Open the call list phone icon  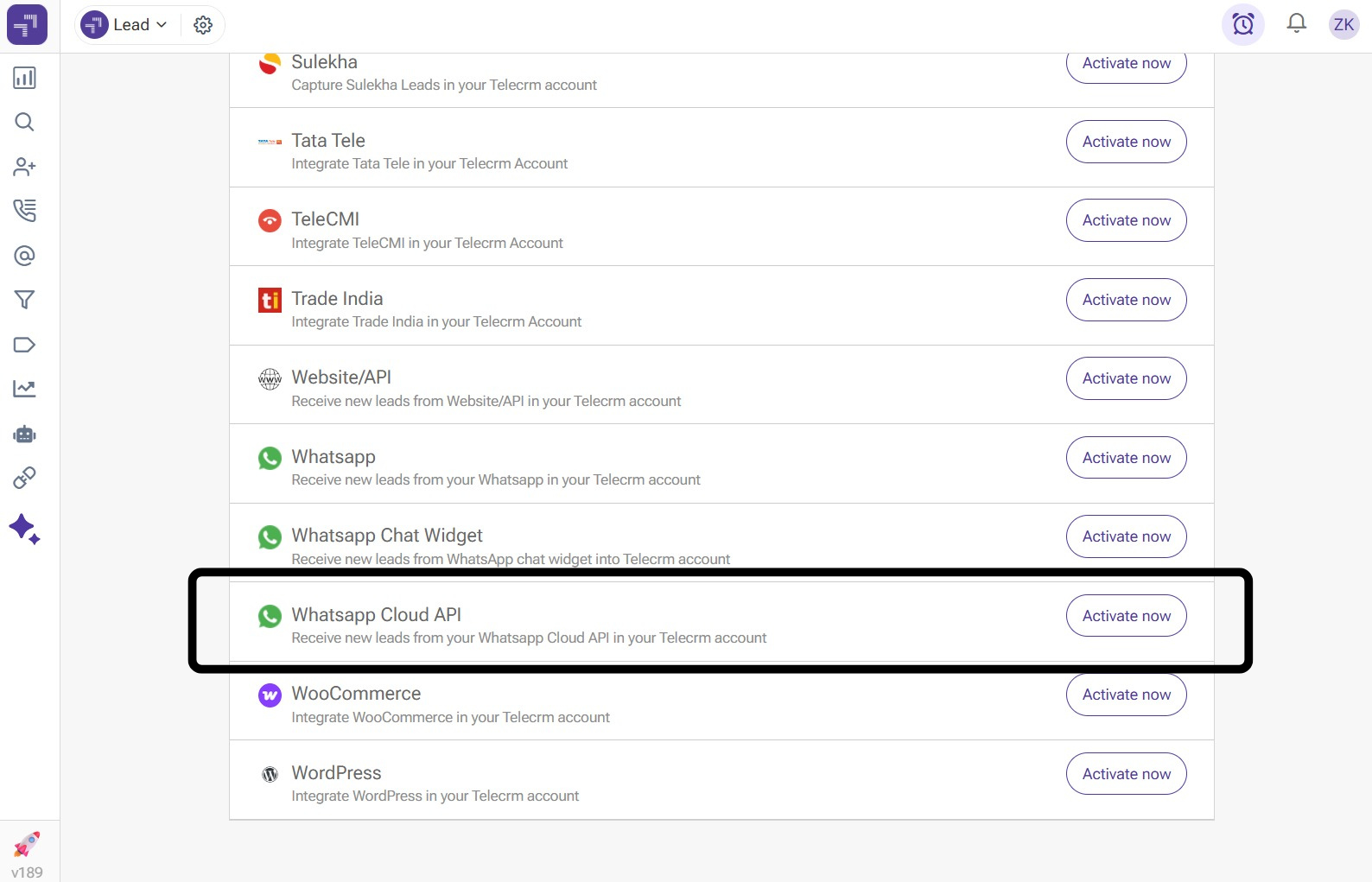click(x=24, y=211)
